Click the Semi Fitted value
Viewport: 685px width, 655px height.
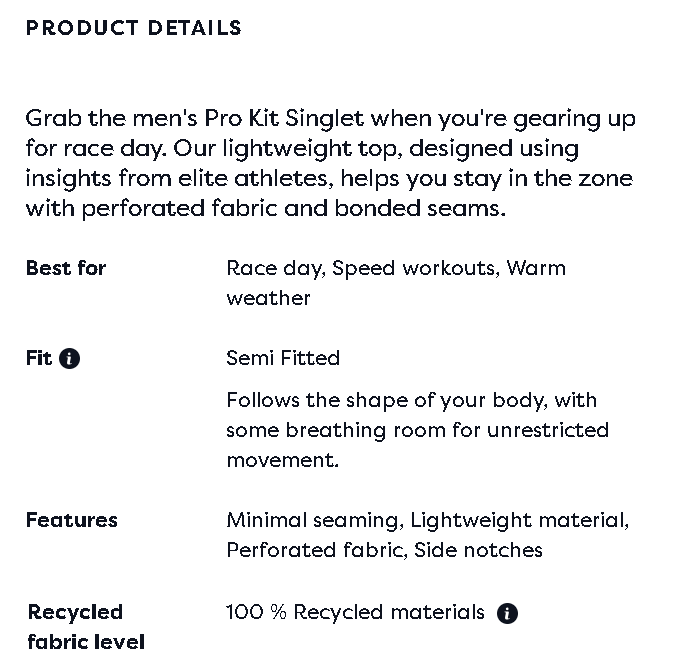pos(283,358)
